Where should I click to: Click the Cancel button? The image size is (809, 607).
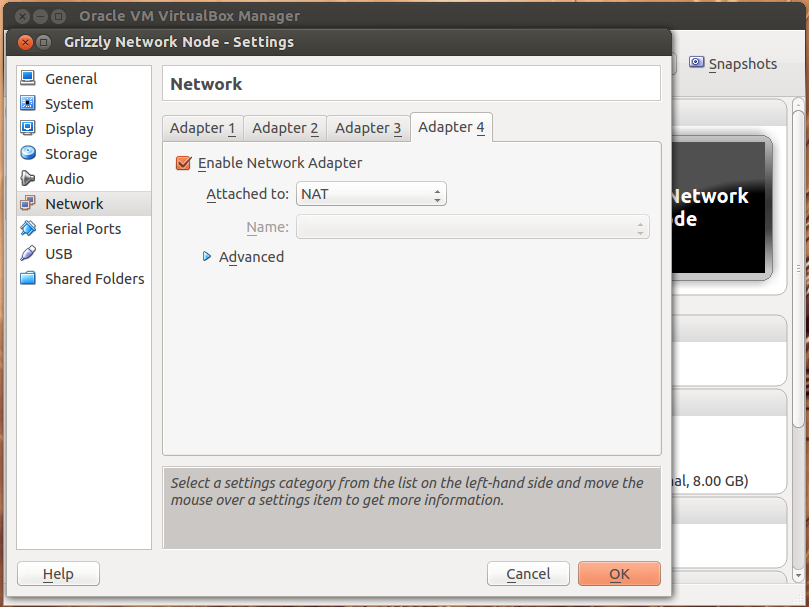click(528, 574)
